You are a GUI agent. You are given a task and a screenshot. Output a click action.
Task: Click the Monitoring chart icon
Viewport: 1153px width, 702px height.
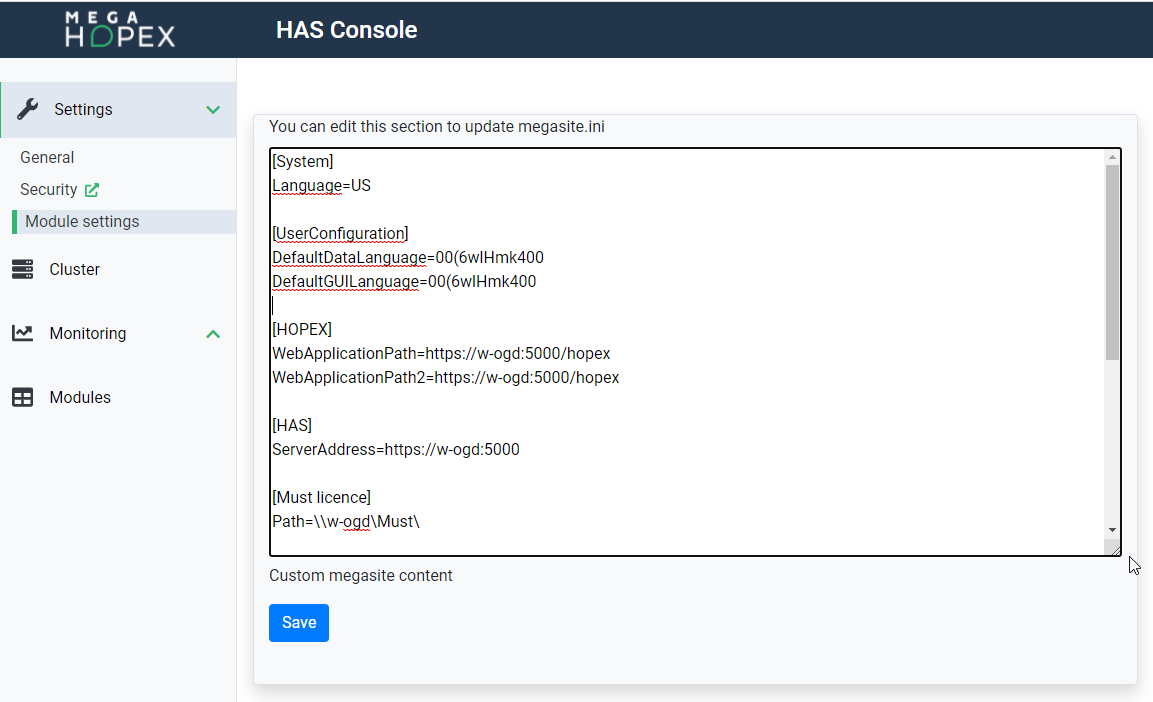(22, 333)
